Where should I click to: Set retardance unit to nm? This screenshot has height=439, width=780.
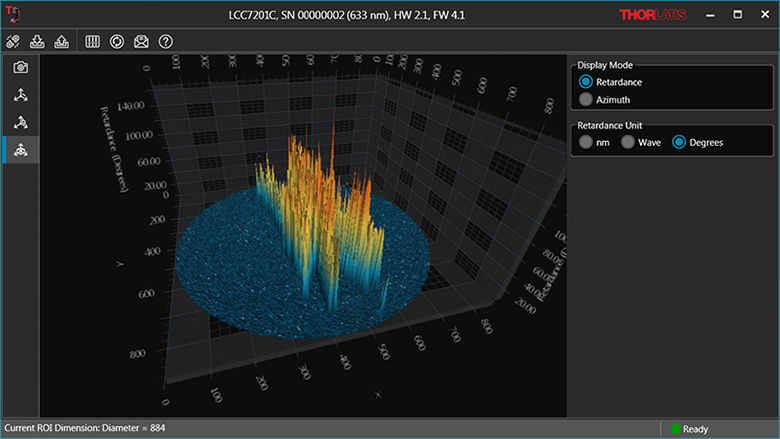click(x=586, y=142)
